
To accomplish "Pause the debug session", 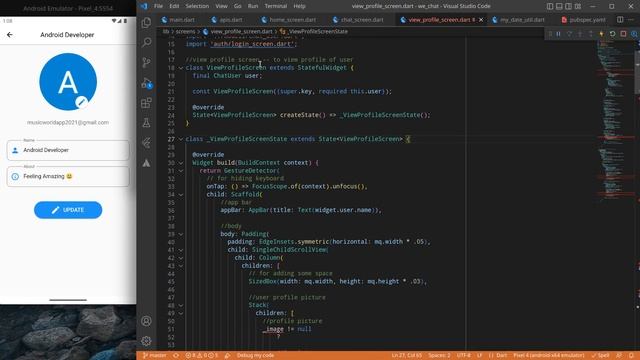I will pyautogui.click(x=558, y=34).
